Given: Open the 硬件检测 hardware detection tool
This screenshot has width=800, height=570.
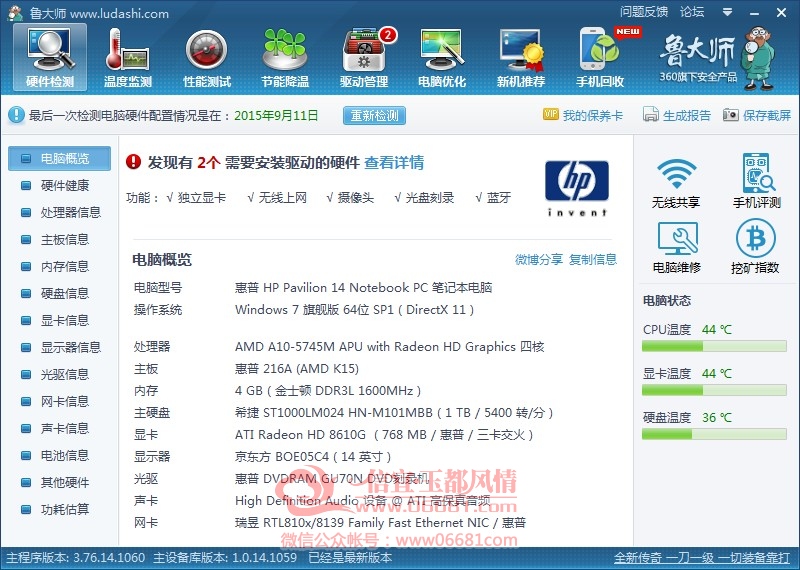Looking at the screenshot, I should [x=50, y=57].
